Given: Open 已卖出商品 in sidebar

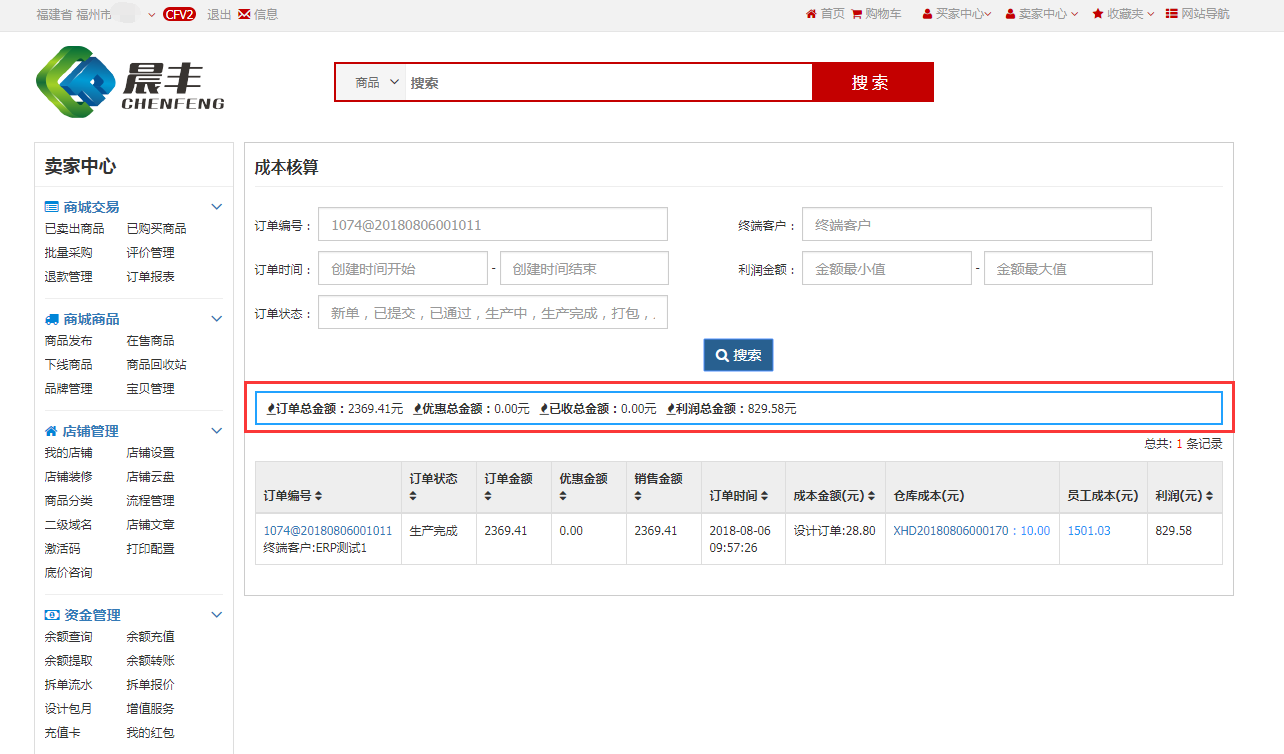Looking at the screenshot, I should (x=74, y=229).
